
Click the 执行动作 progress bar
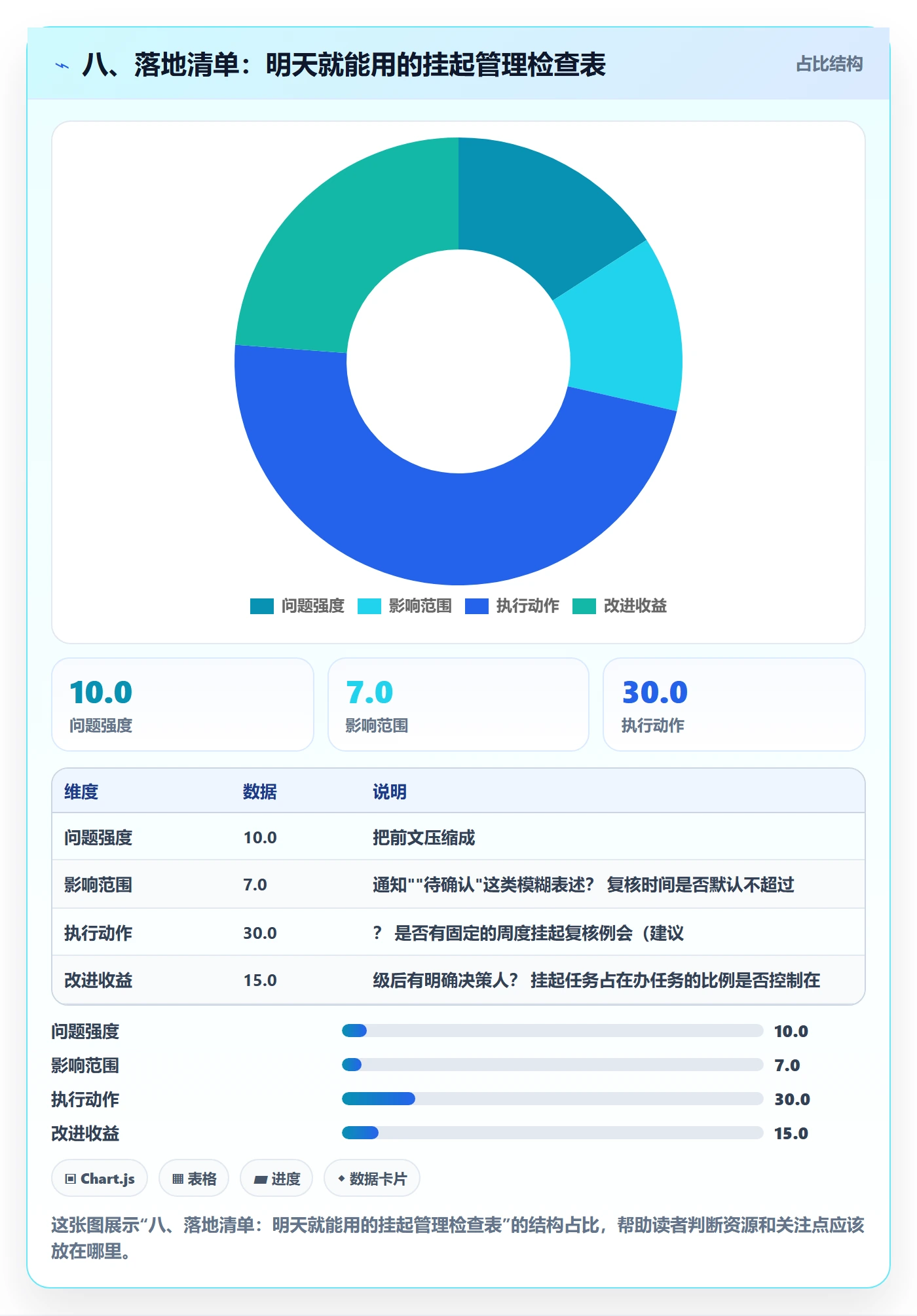pyautogui.click(x=552, y=1099)
